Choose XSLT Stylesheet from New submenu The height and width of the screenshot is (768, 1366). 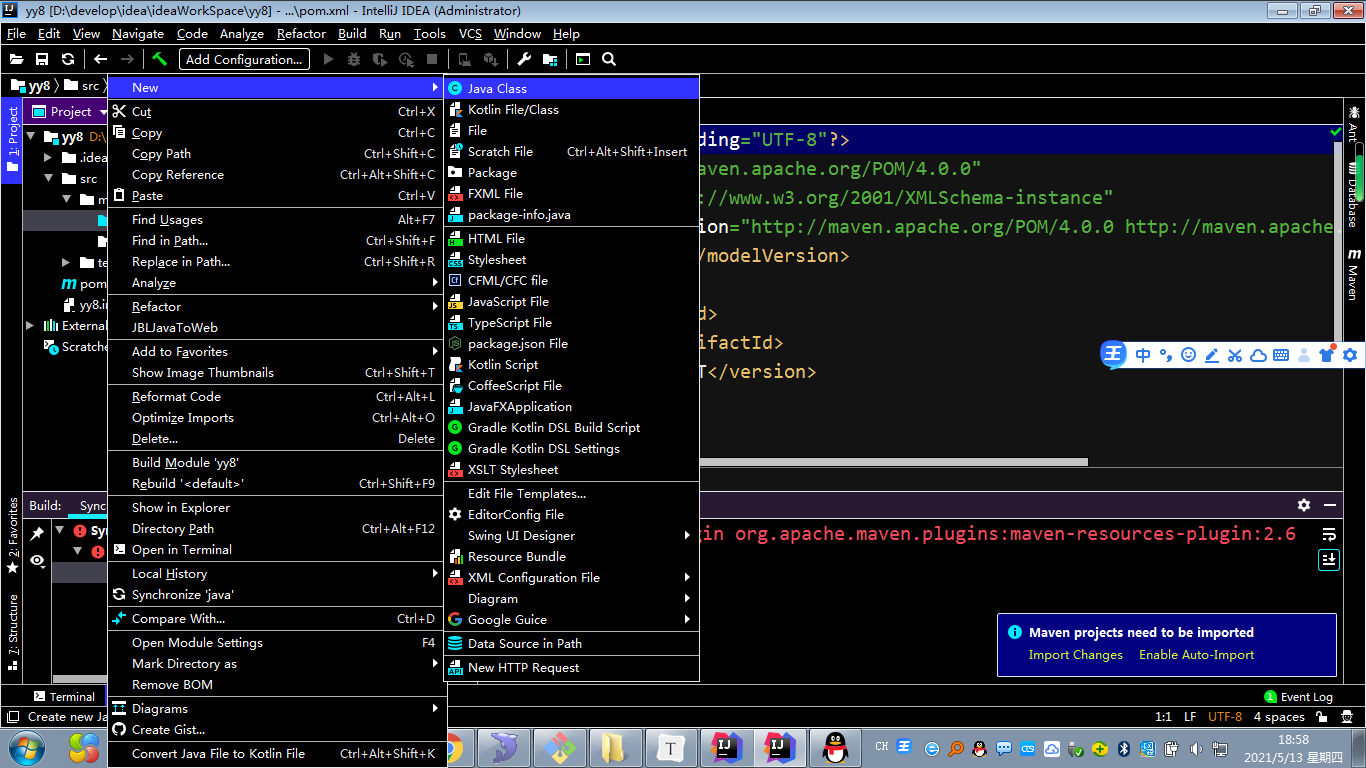tap(571, 469)
